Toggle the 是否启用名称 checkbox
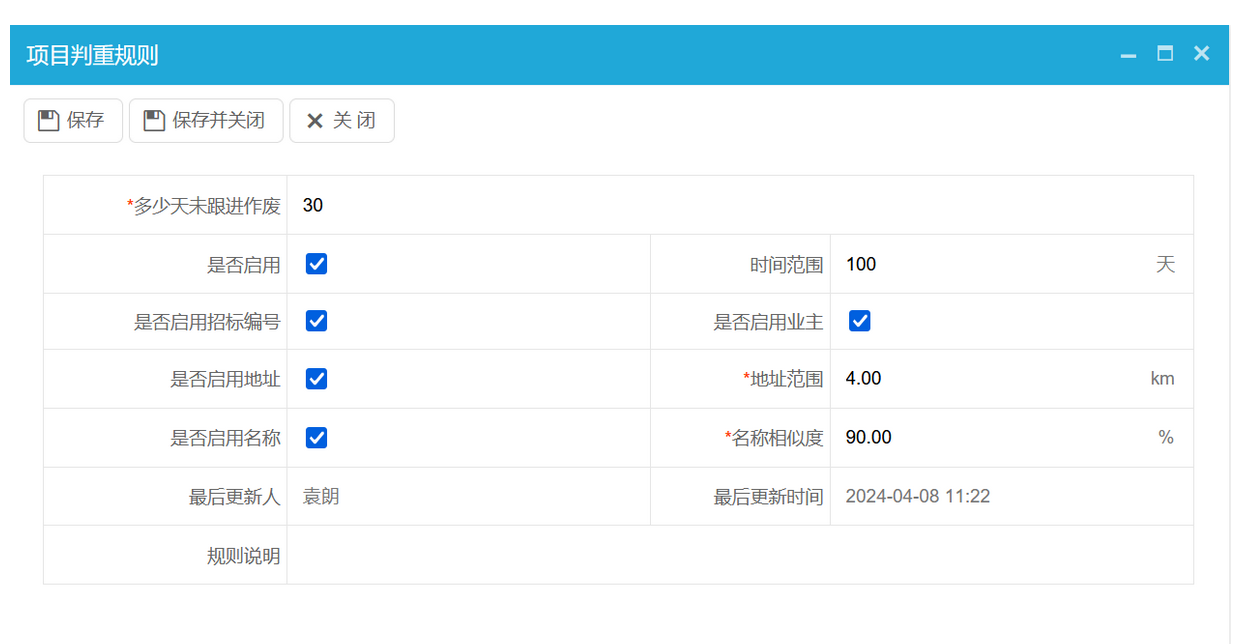 (315, 437)
